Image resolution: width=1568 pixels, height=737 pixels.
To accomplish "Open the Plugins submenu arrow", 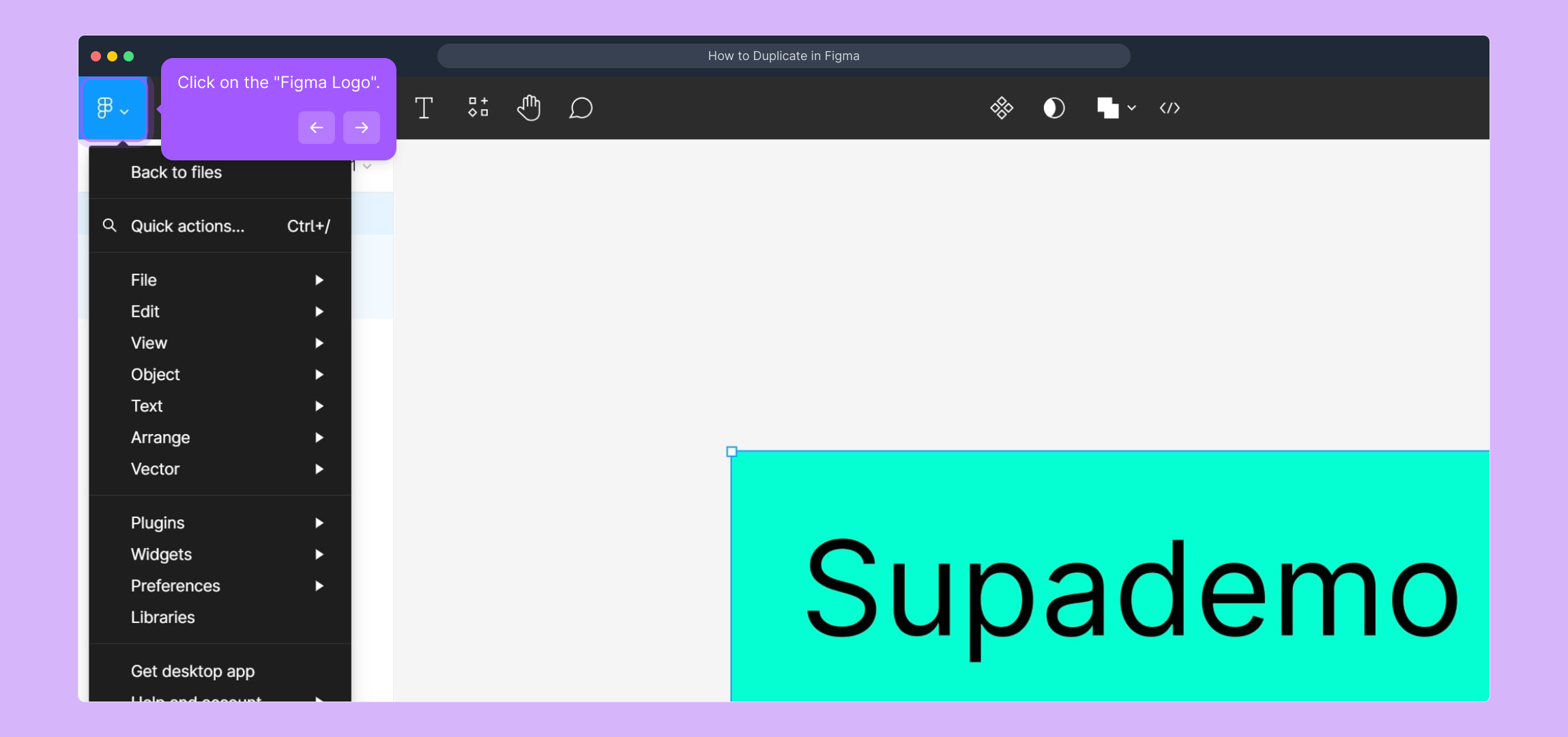I will pyautogui.click(x=319, y=523).
